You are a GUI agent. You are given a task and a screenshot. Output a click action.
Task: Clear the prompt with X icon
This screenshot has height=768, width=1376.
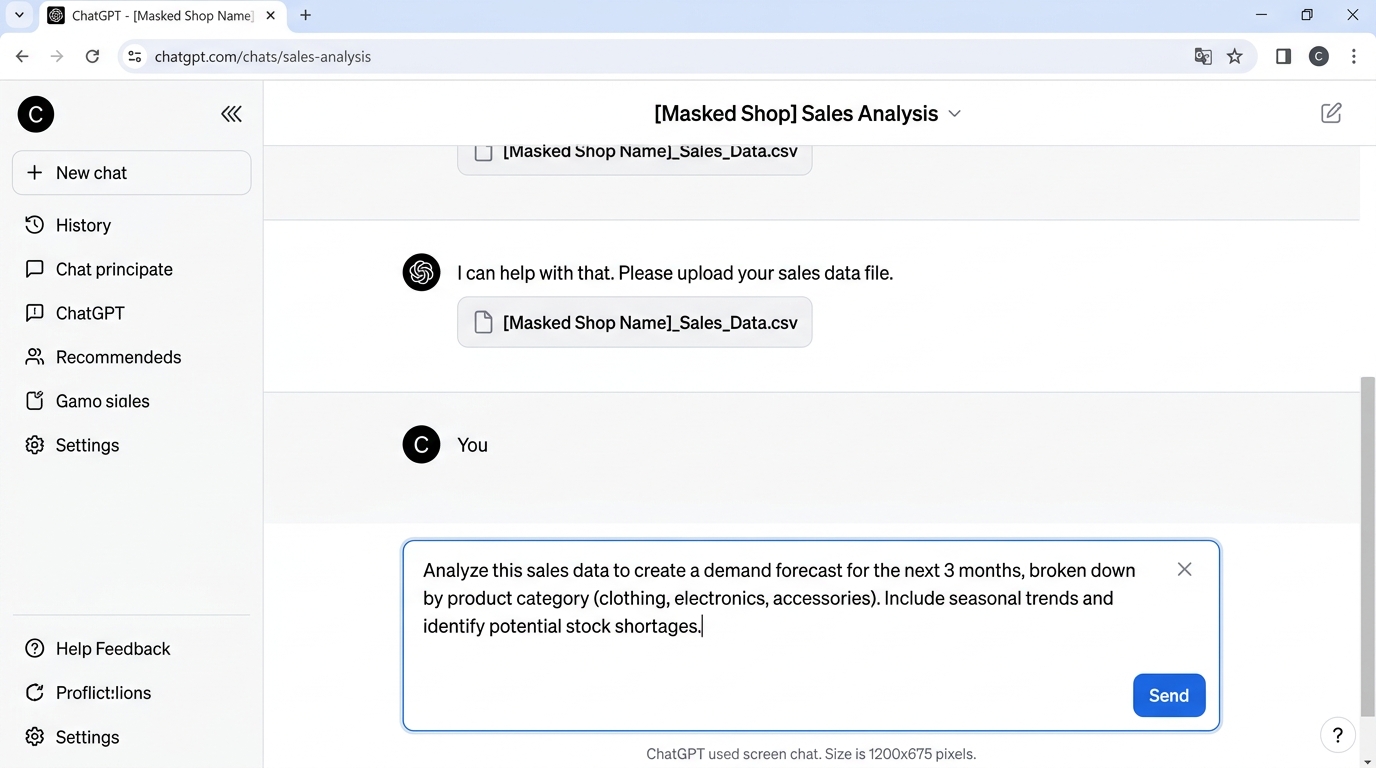[x=1184, y=569]
